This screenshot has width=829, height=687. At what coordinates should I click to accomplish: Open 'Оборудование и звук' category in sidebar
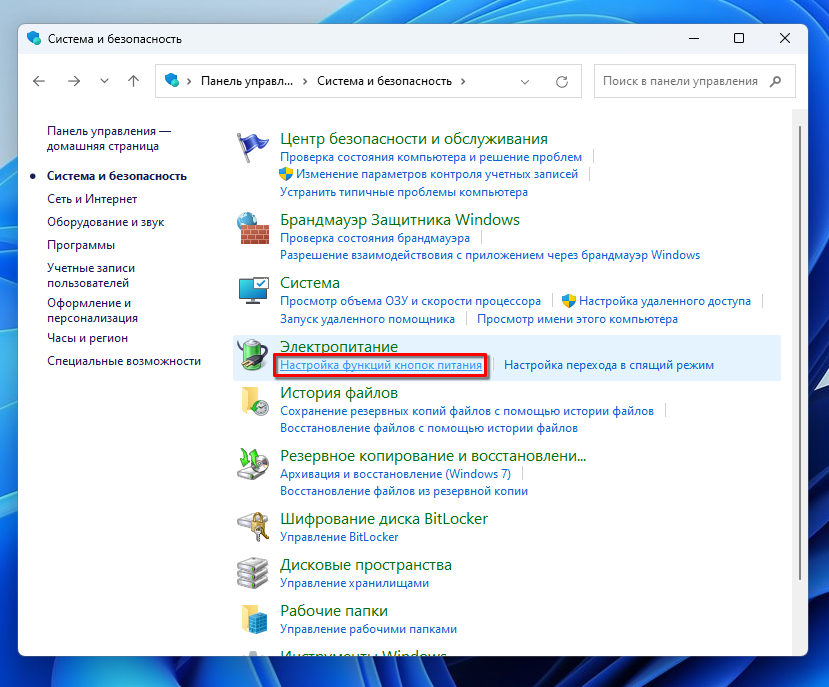(x=105, y=222)
